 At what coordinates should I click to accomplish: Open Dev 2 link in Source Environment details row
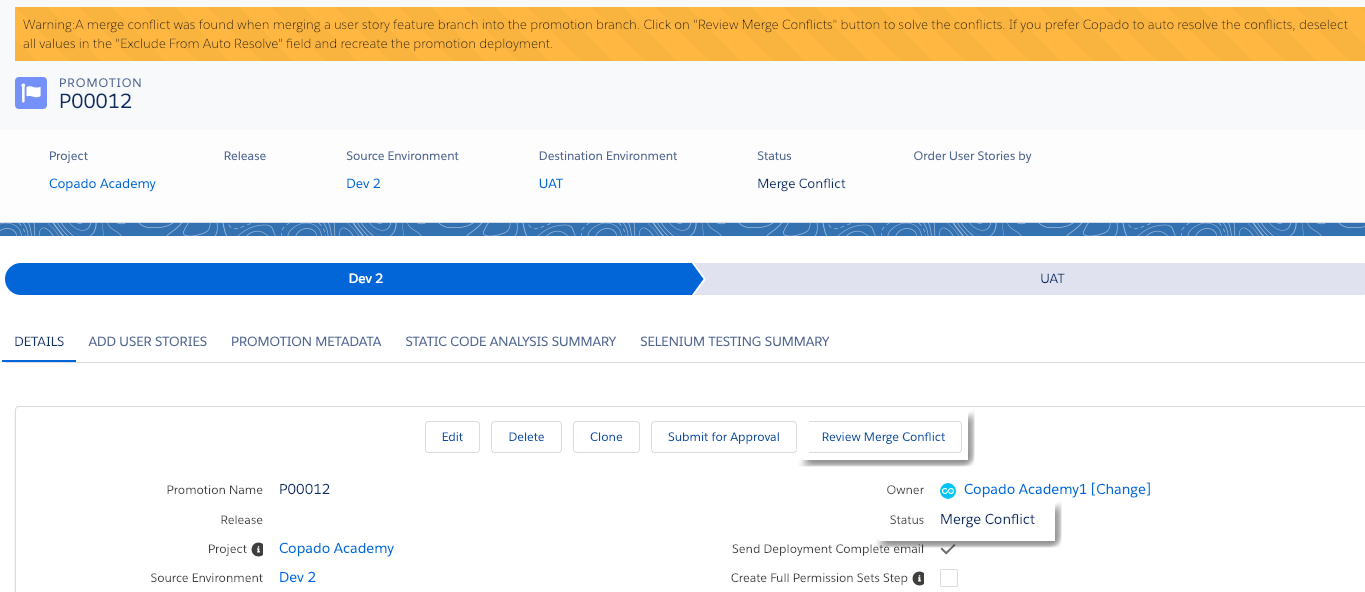click(x=297, y=578)
